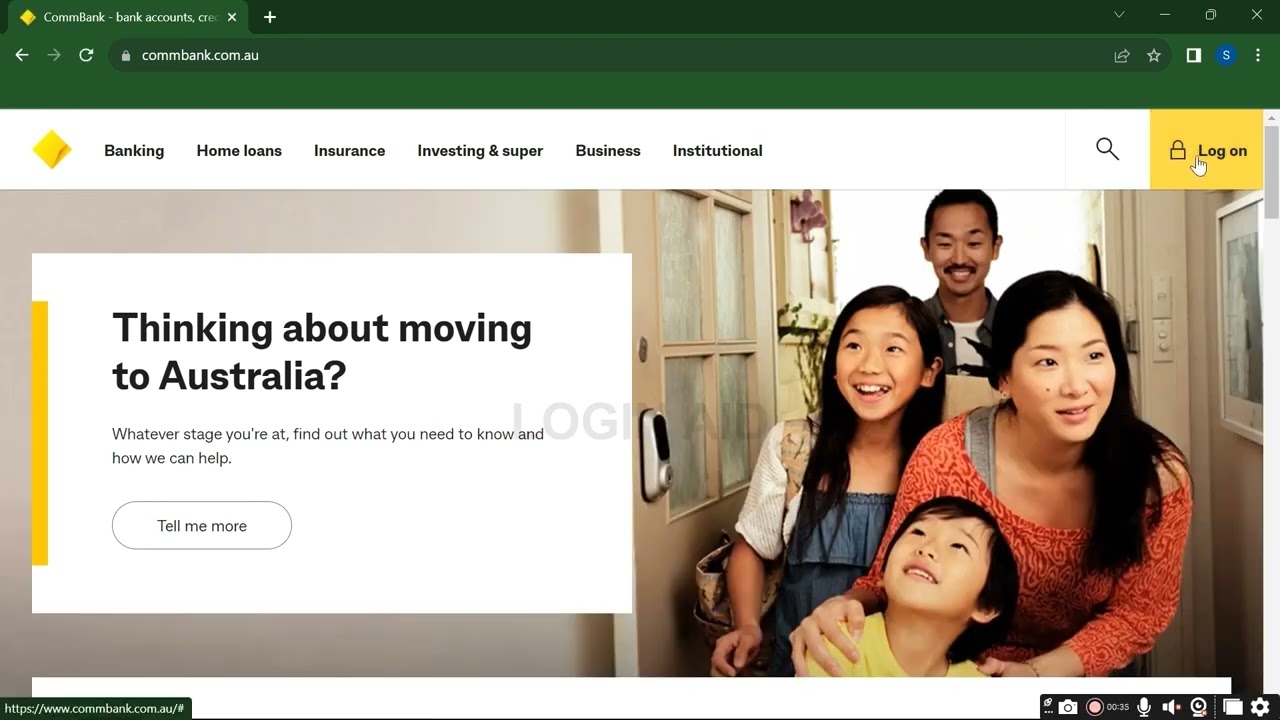Go back with browser back arrow

[x=22, y=55]
